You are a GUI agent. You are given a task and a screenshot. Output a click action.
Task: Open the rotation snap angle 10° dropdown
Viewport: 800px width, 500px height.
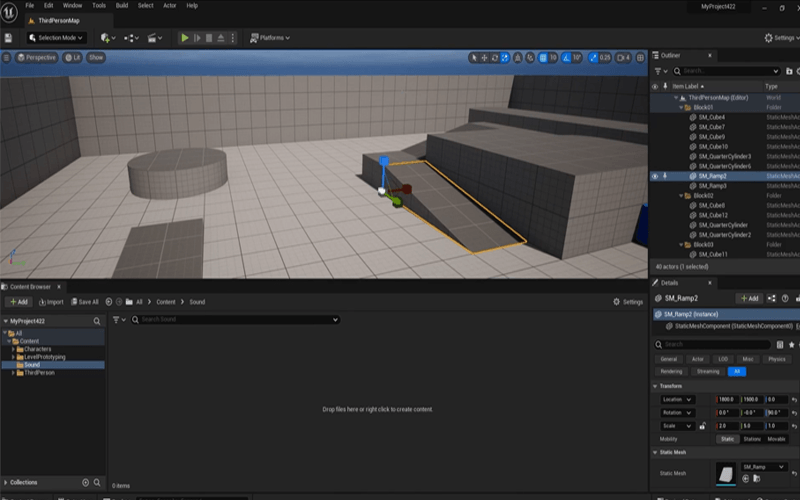(577, 58)
